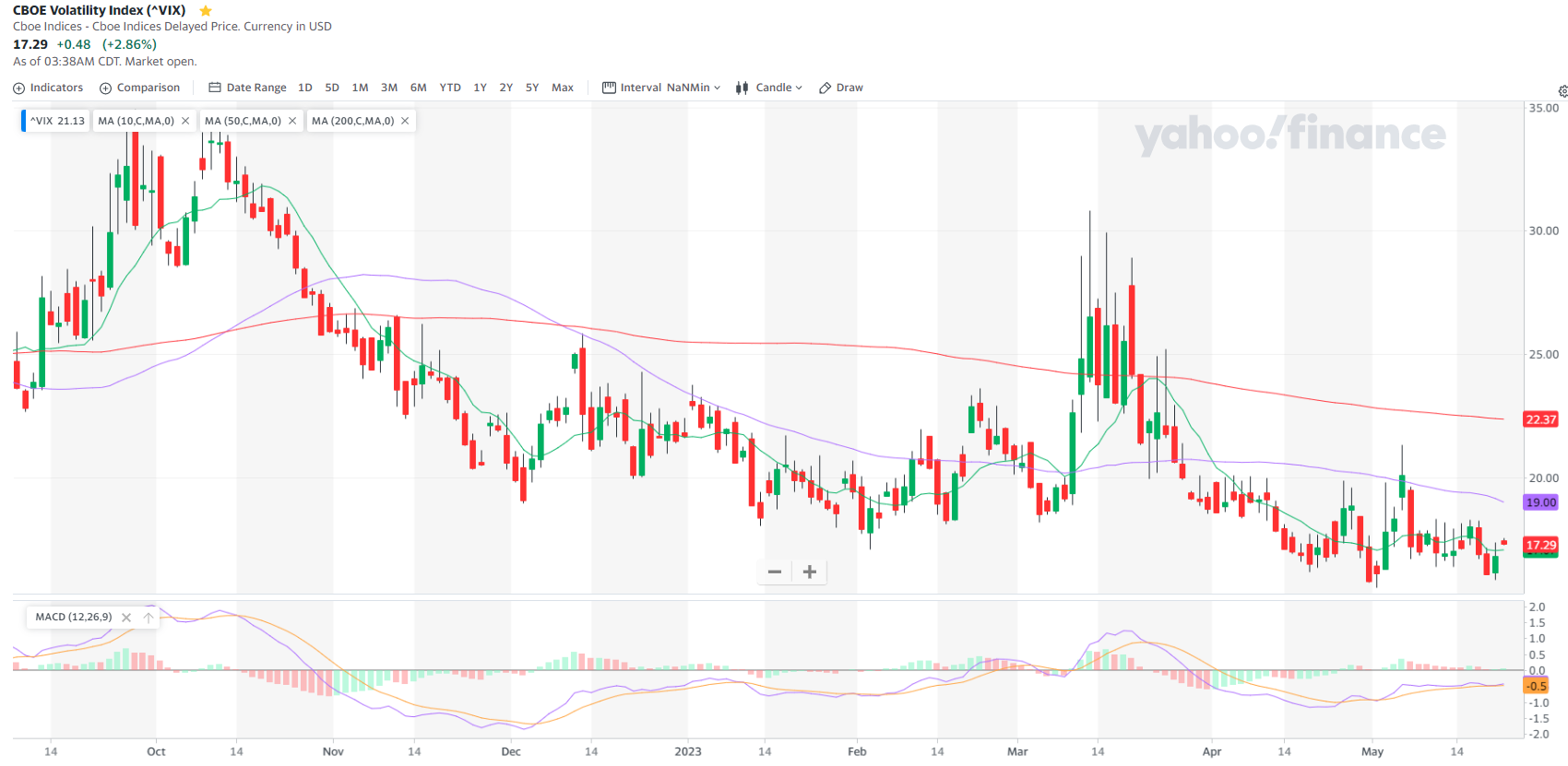Click the calendar icon beside Date Range
Image resolution: width=1568 pixels, height=766 pixels.
[215, 88]
